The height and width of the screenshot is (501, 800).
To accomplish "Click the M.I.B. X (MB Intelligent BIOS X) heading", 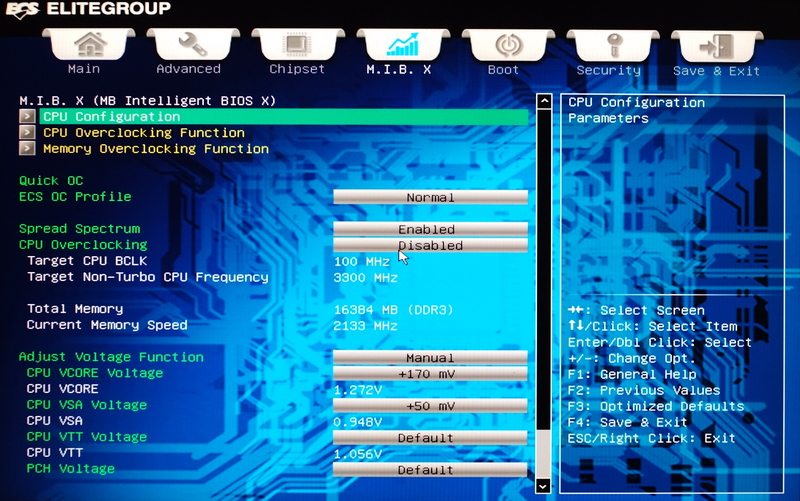I will pos(147,101).
